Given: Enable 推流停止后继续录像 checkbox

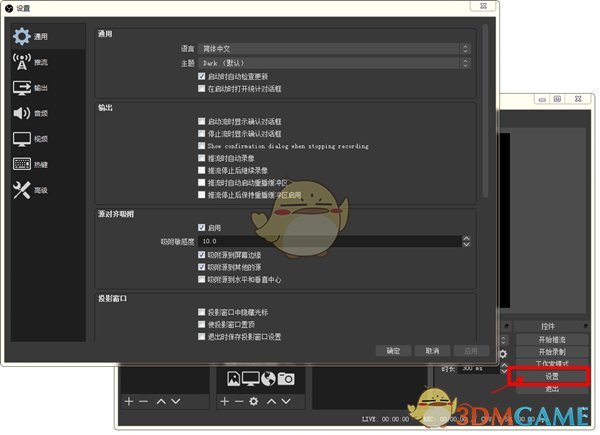Looking at the screenshot, I should [x=202, y=170].
